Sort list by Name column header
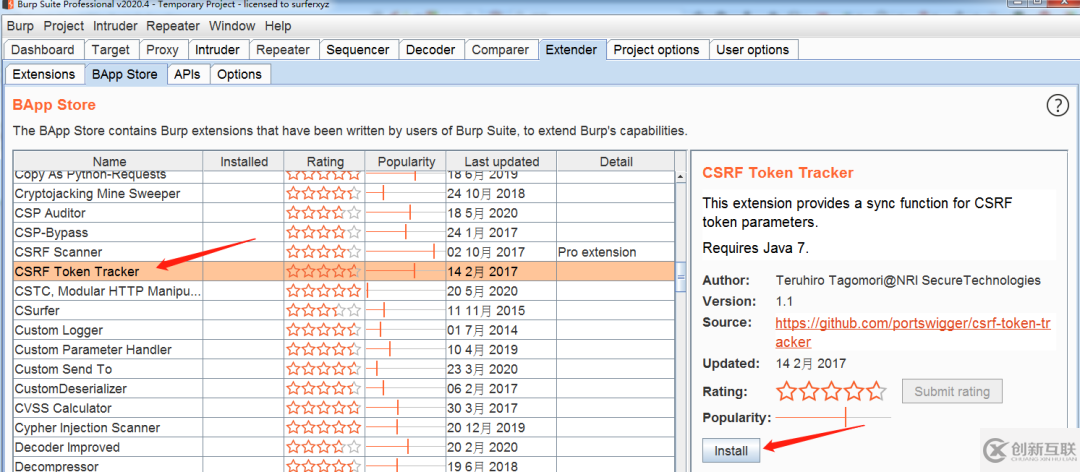 click(109, 161)
